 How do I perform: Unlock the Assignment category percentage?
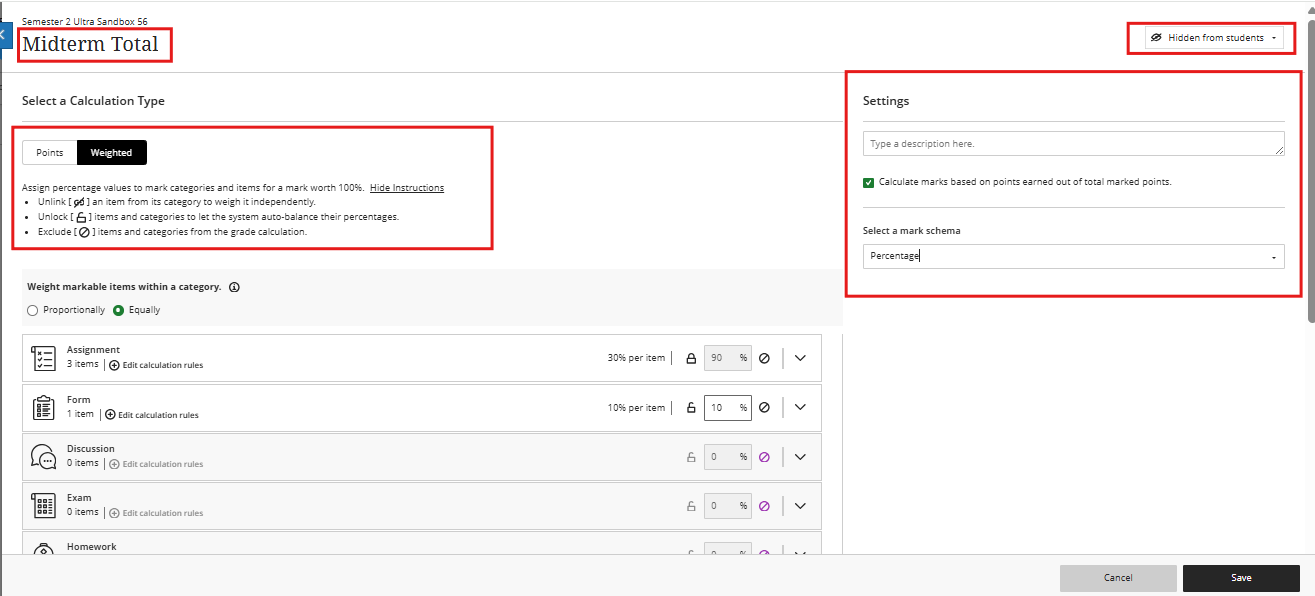[690, 357]
